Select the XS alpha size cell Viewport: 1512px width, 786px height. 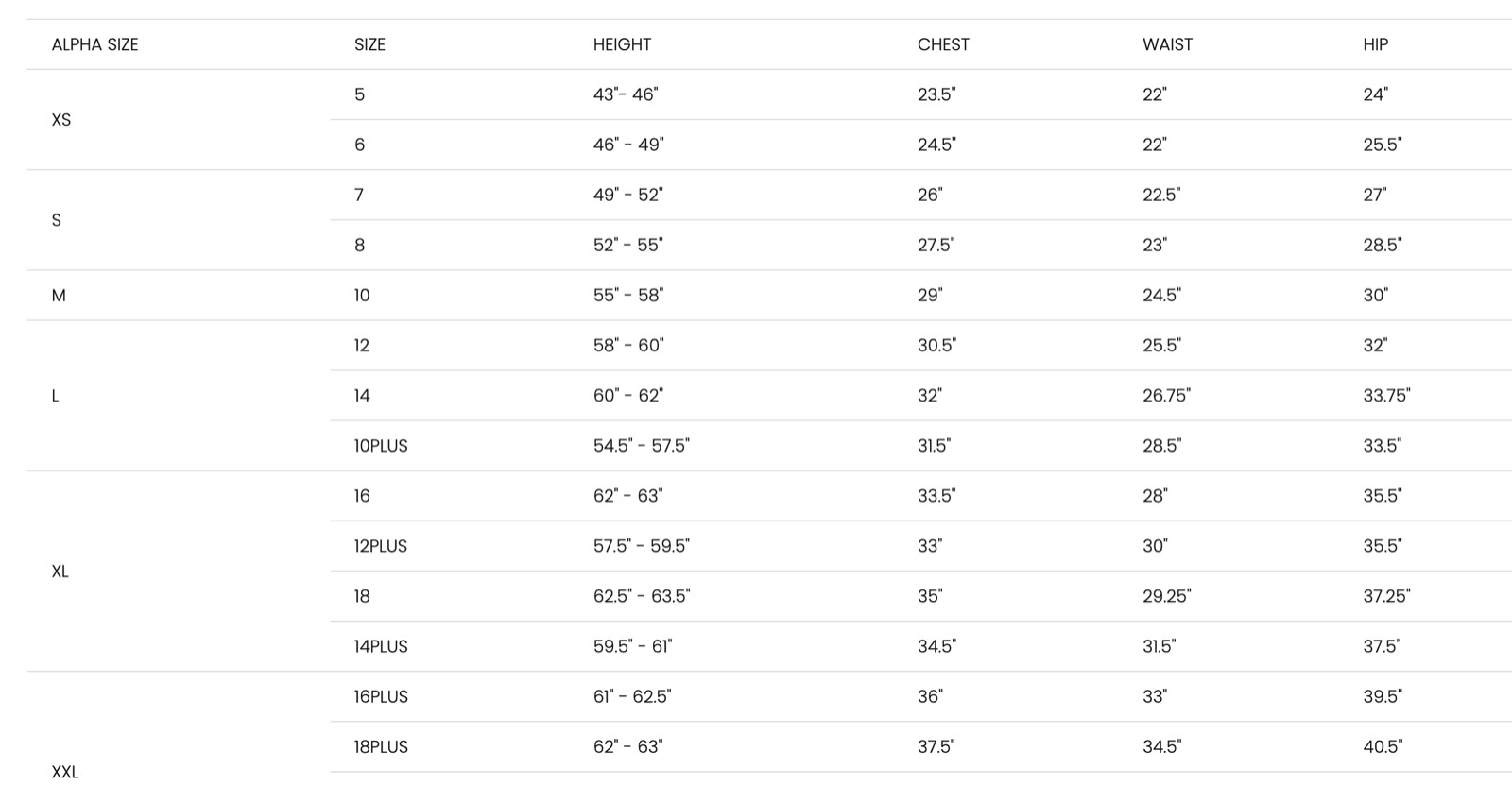coord(61,120)
